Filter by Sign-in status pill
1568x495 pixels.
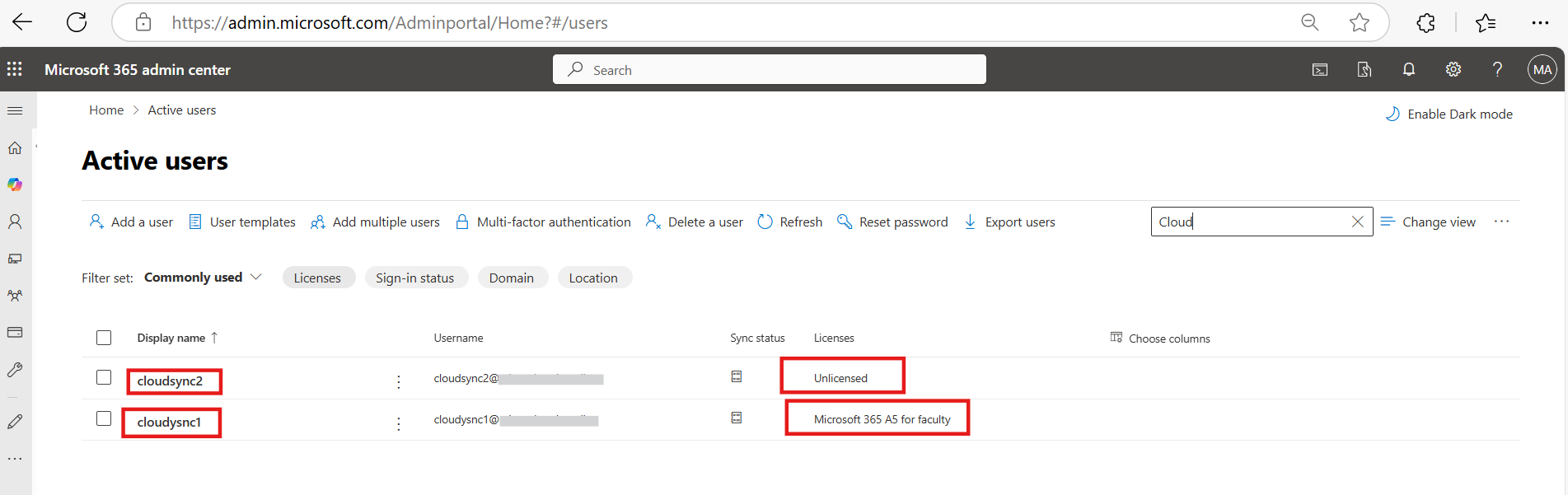click(415, 278)
